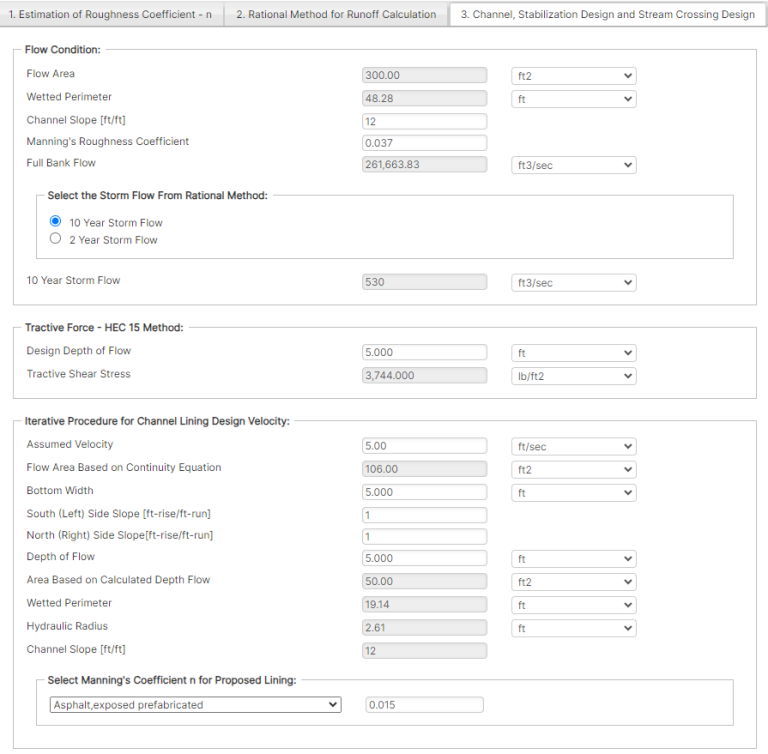Image resolution: width=768 pixels, height=754 pixels.
Task: Click the Tractive Force - HEC 15 Method heading
Action: 104,328
